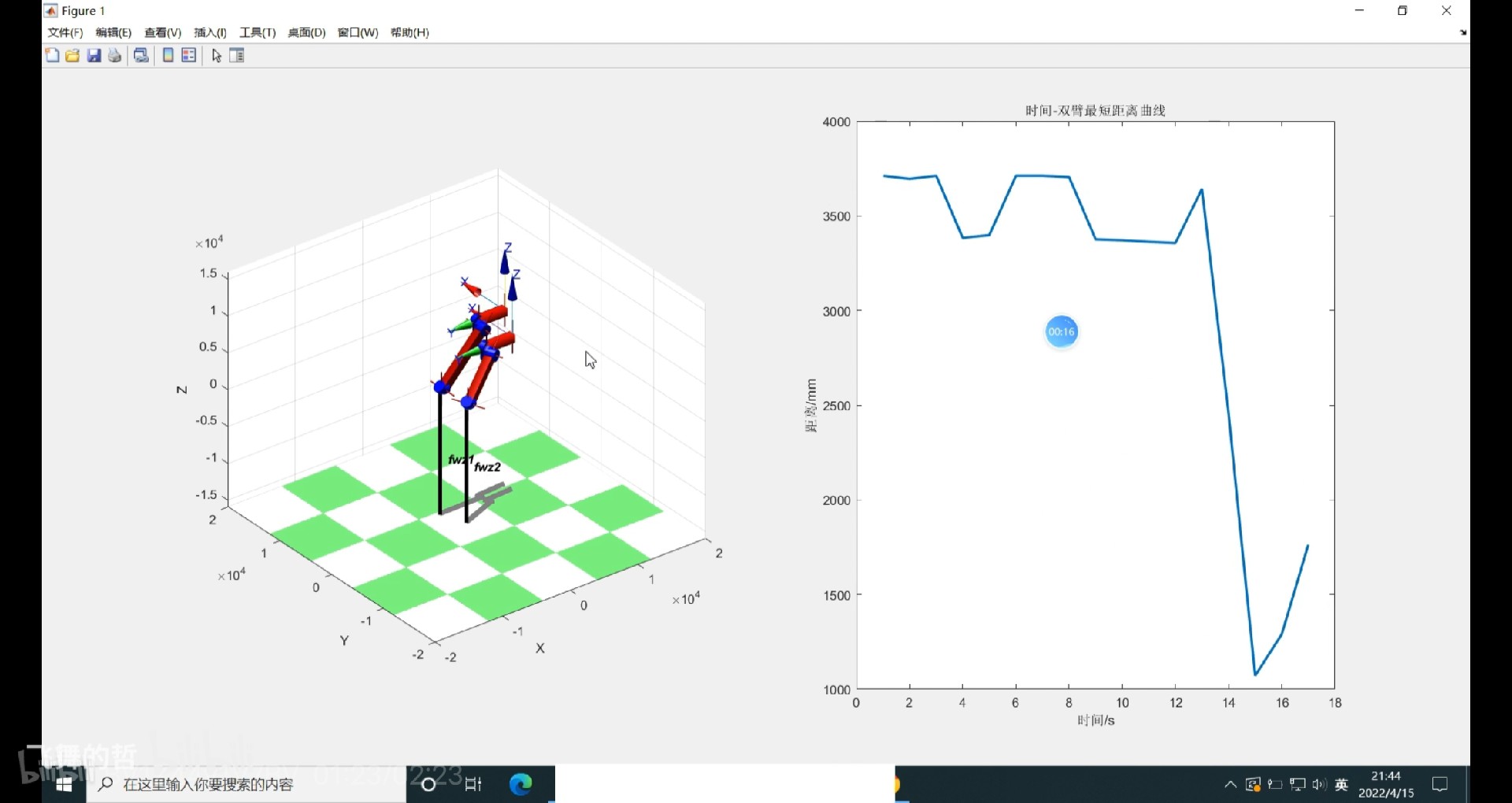This screenshot has width=1512, height=803.
Task: Open the Windows Start menu
Action: click(65, 784)
